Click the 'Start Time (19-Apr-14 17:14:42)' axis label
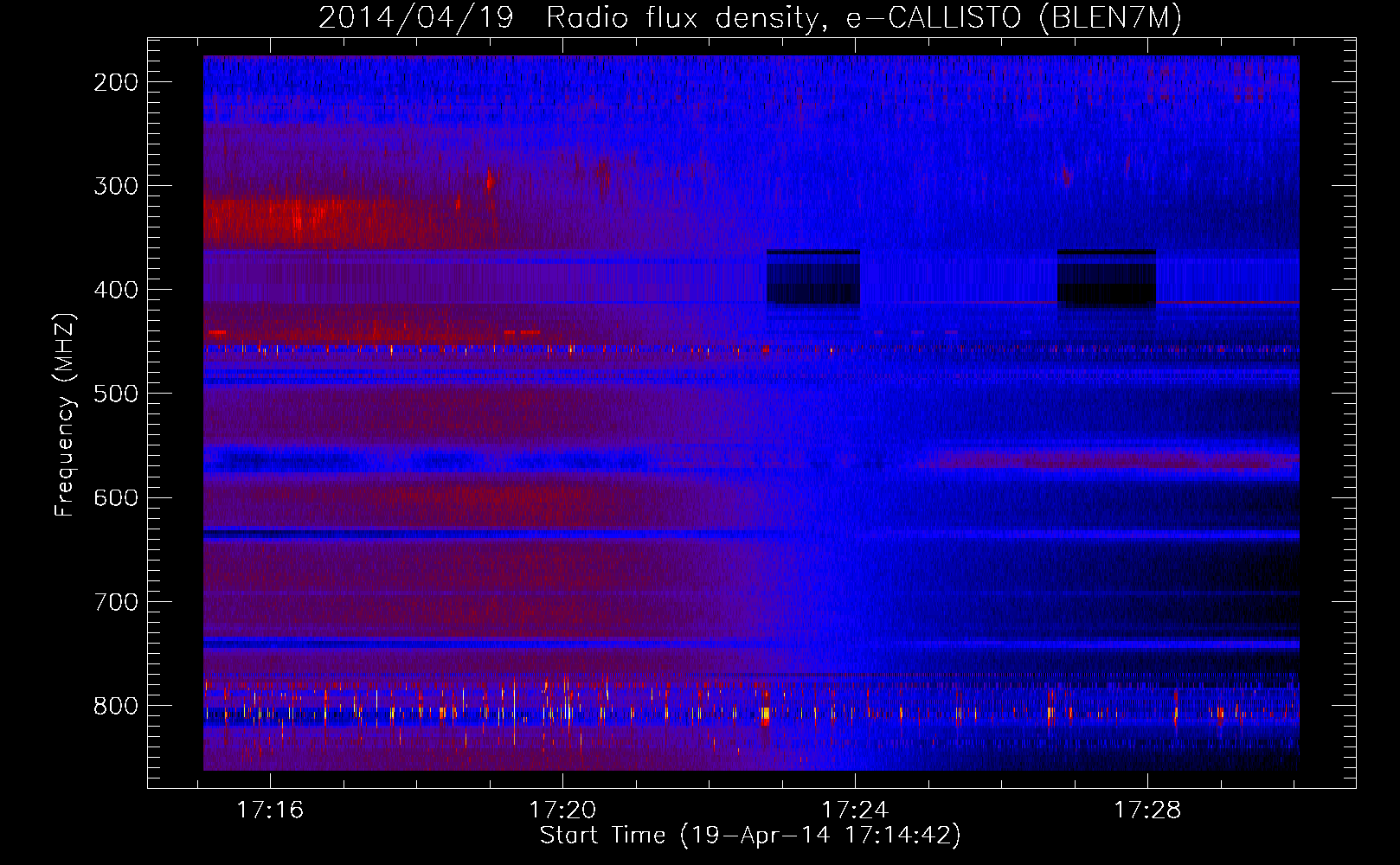The height and width of the screenshot is (865, 1400). point(750,836)
